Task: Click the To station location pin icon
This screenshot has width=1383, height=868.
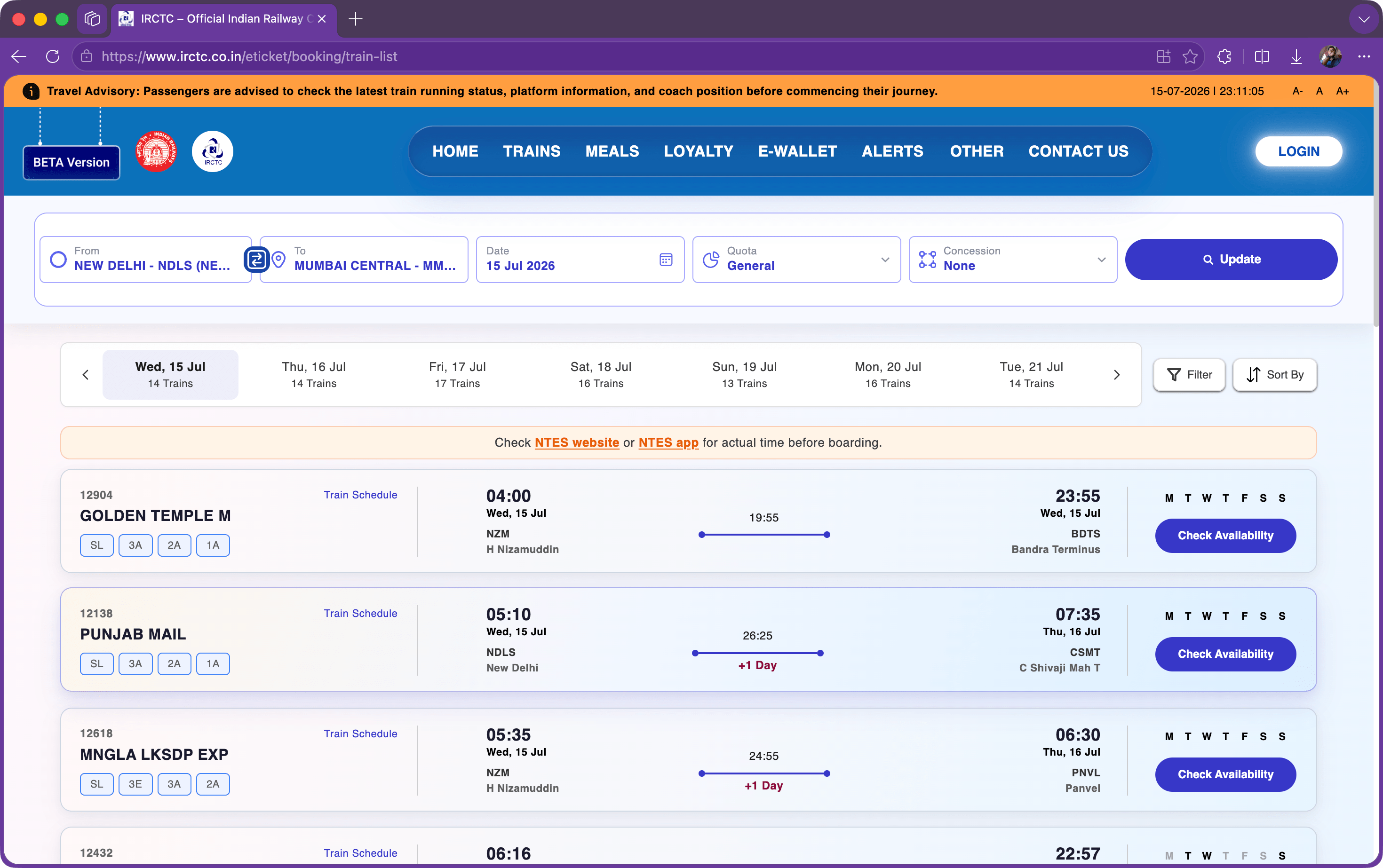Action: click(278, 260)
